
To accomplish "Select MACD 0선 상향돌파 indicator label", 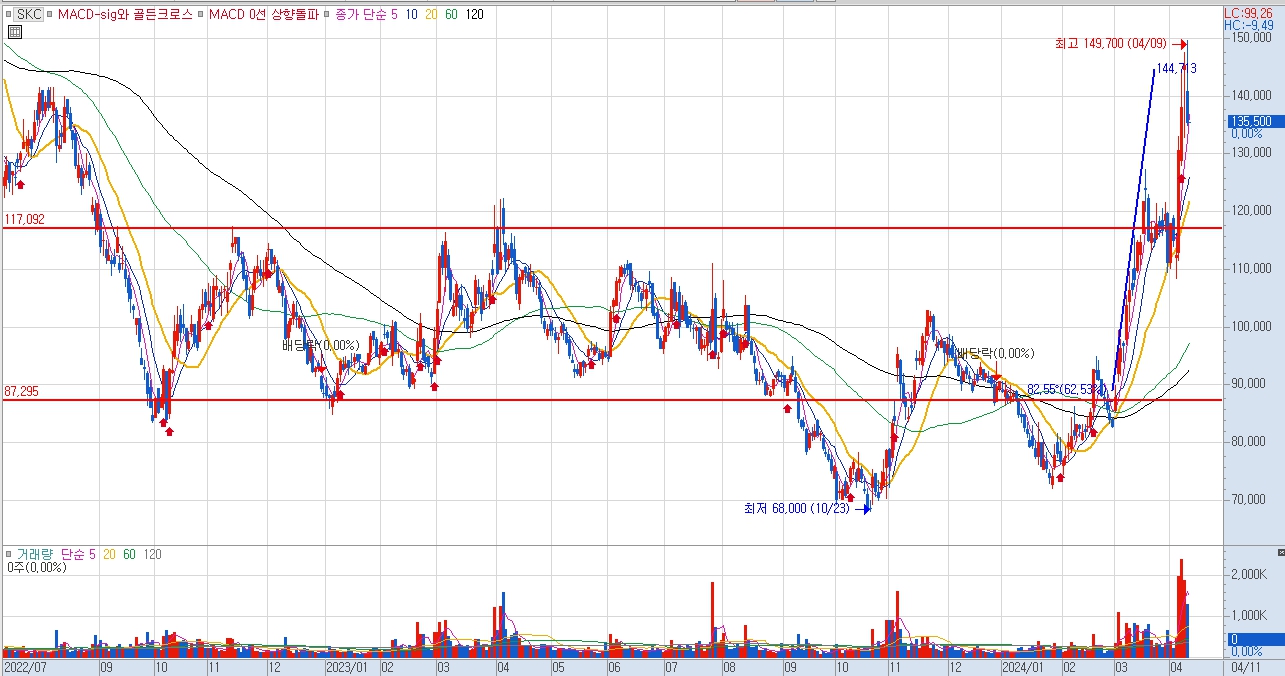I will (264, 15).
